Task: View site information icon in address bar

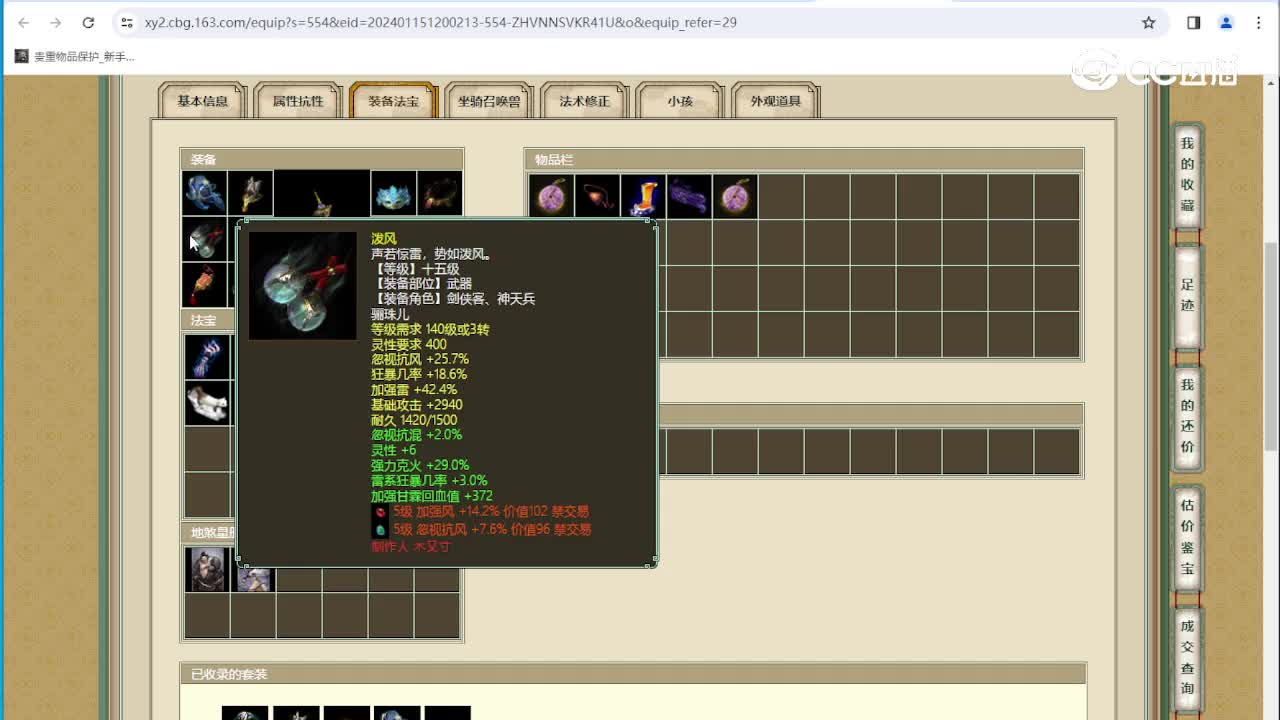Action: [126, 22]
